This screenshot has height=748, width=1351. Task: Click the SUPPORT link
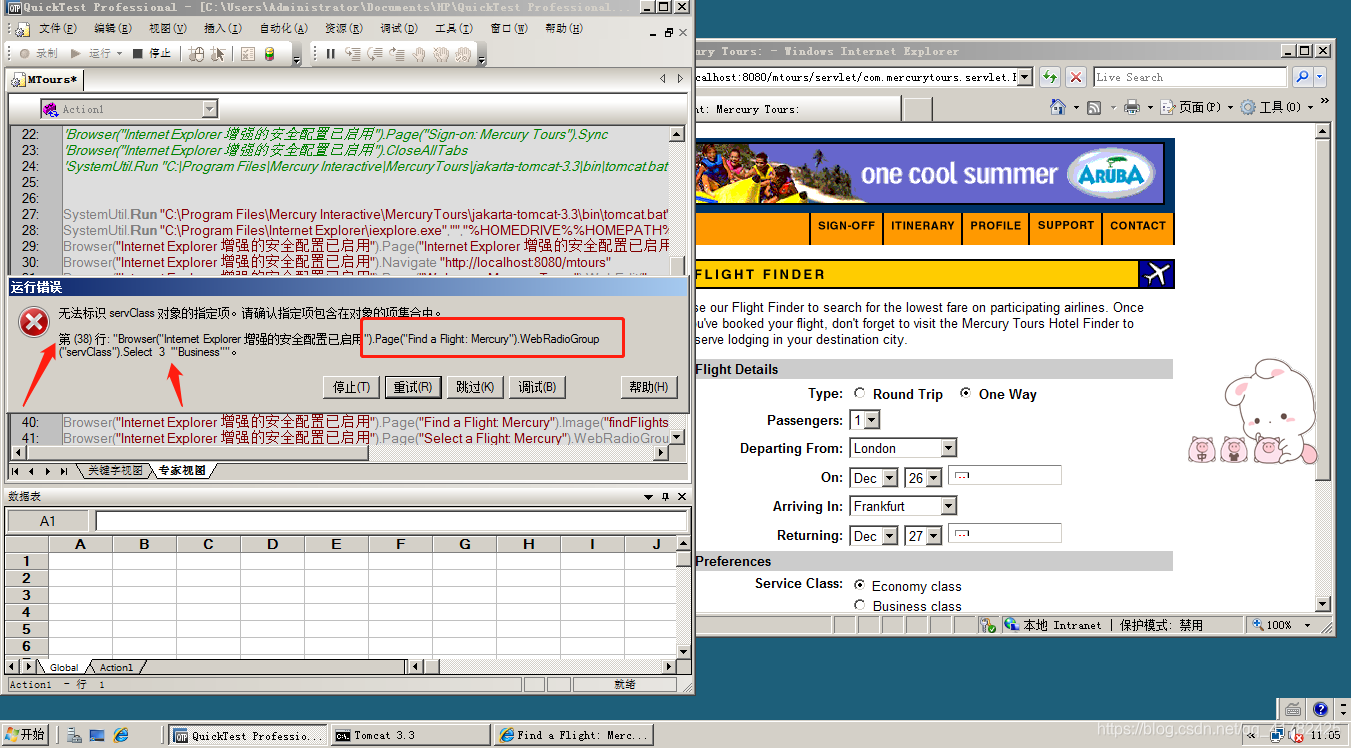[1065, 226]
